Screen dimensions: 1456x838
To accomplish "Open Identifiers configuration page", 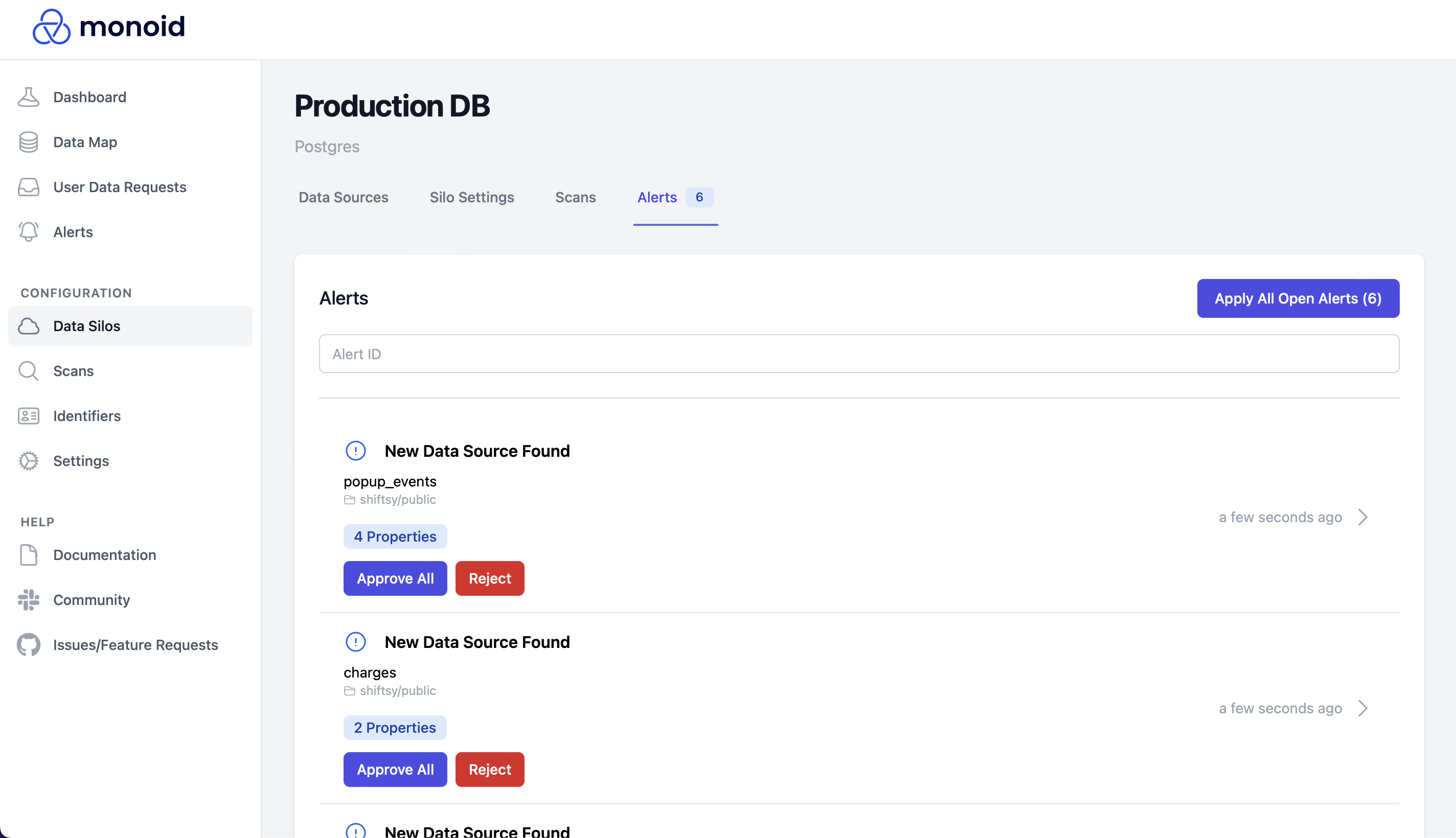I will click(130, 416).
